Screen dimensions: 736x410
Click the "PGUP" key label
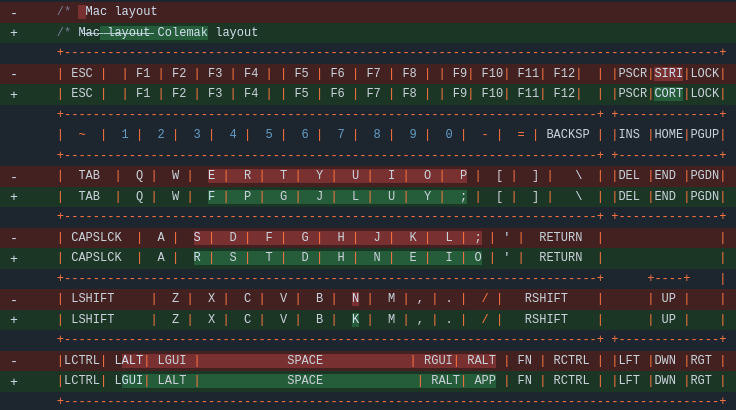[x=705, y=134]
